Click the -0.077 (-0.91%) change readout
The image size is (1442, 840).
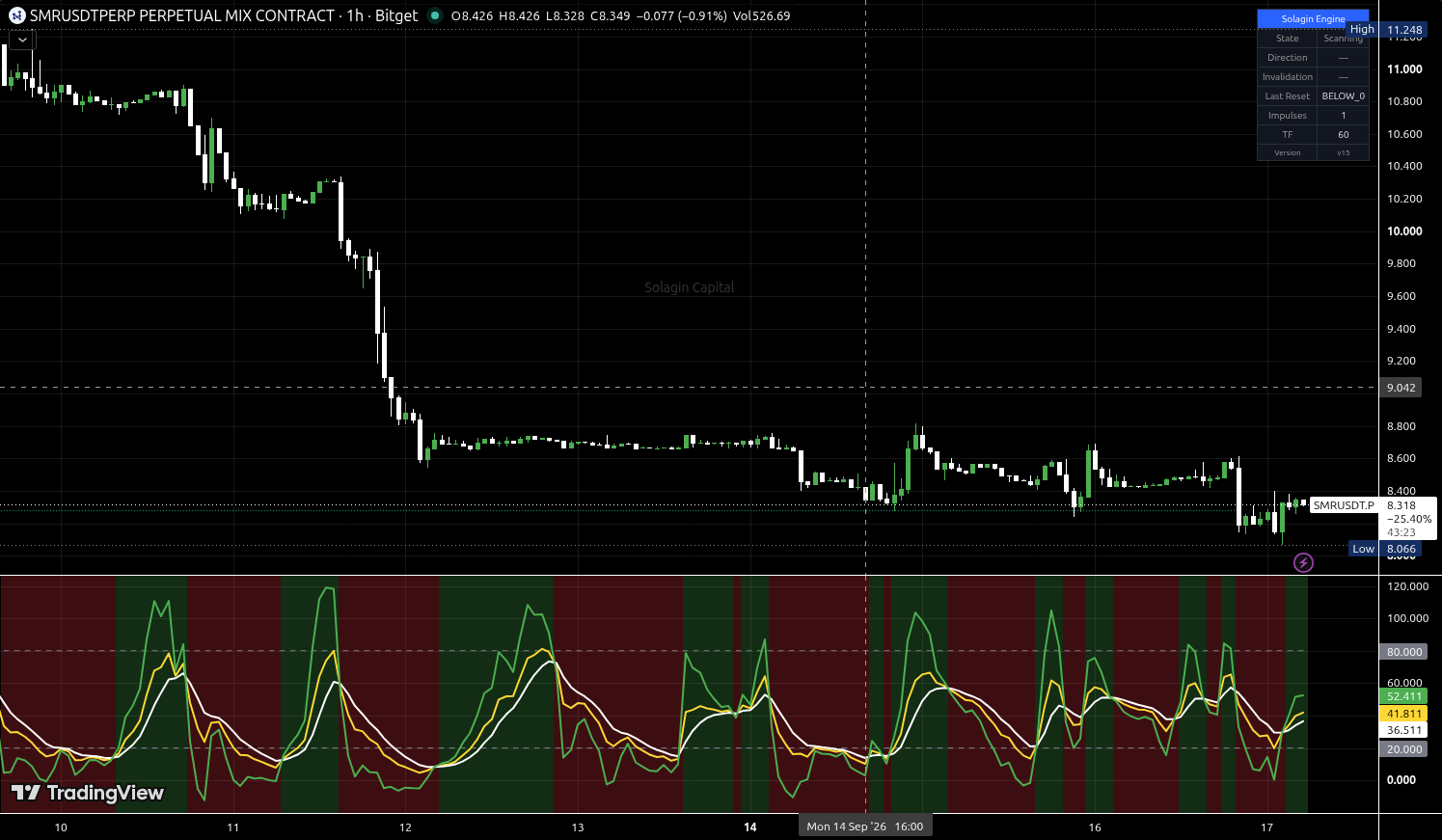click(x=682, y=16)
